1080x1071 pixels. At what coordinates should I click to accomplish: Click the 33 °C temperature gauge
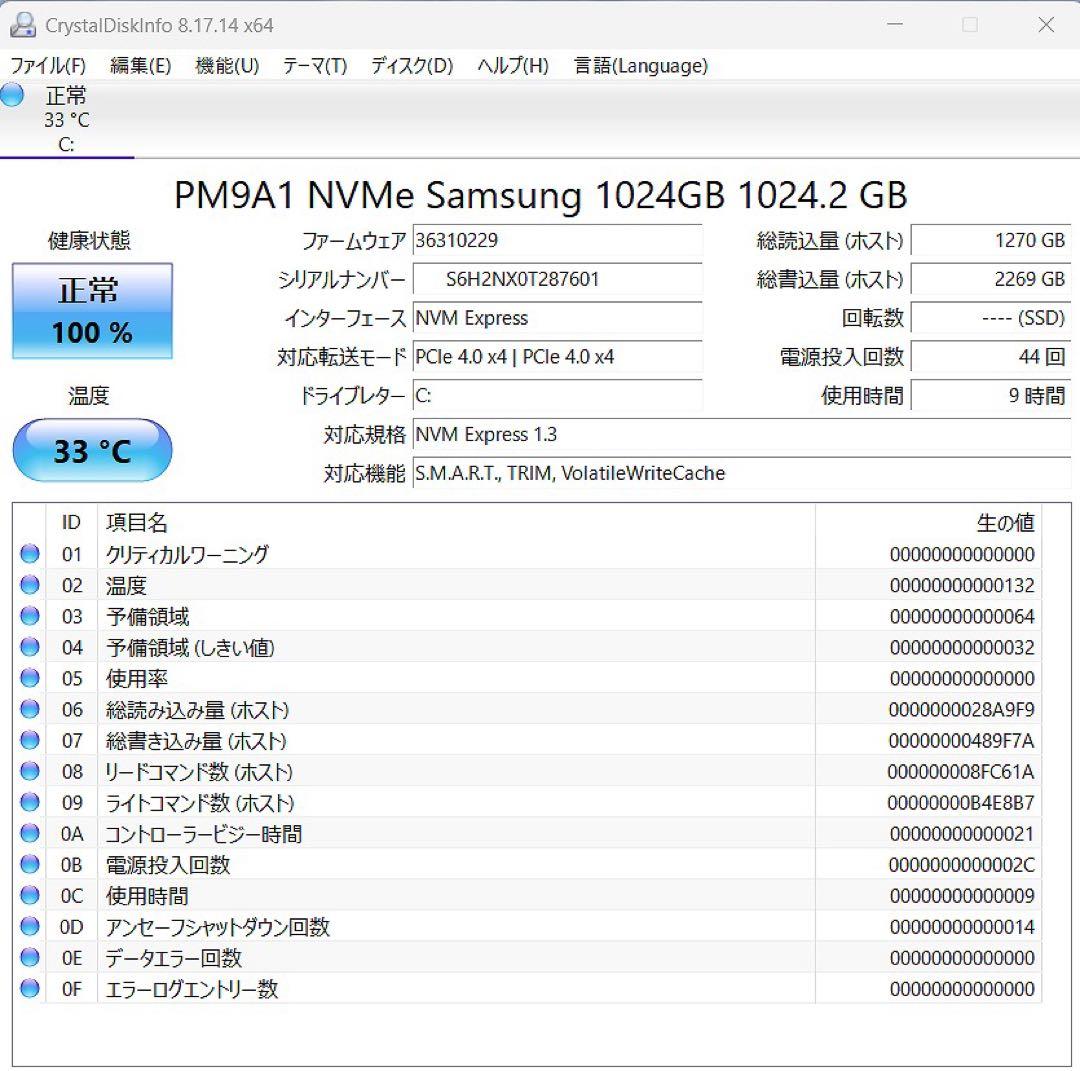91,451
